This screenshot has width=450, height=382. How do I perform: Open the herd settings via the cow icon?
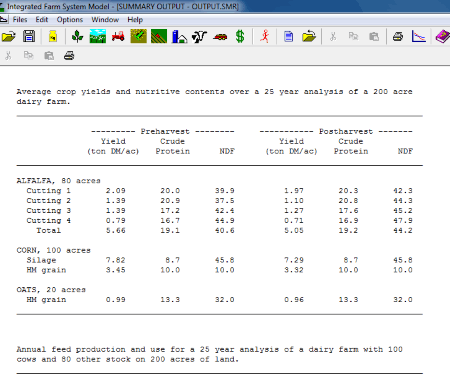click(199, 36)
